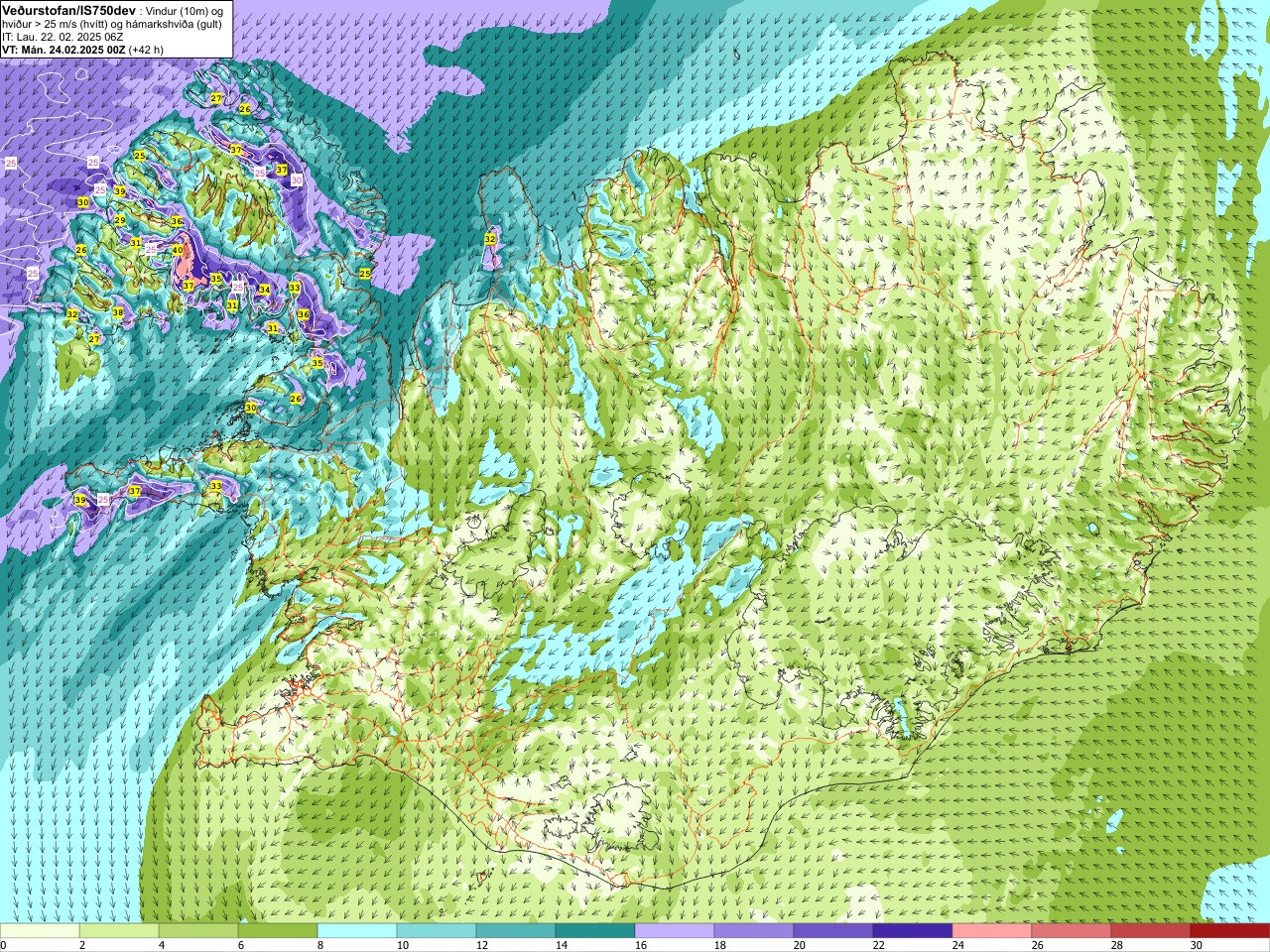This screenshot has height=952, width=1270.
Task: Click the 'VT: Mán. 24.02.2025 00Z' valid time
Action: [x=63, y=50]
